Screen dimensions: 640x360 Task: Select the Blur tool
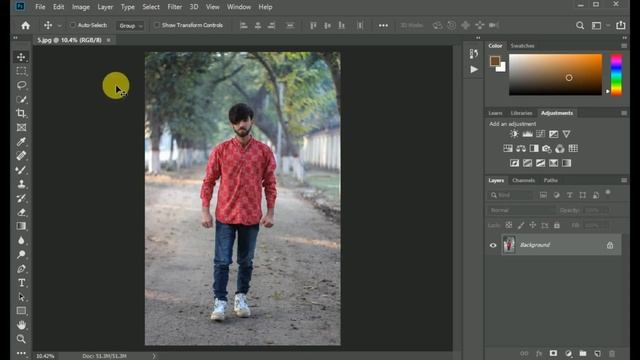(x=21, y=240)
